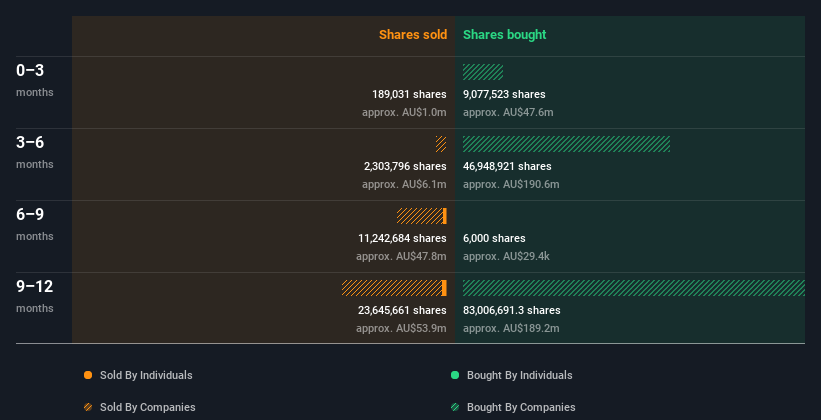The width and height of the screenshot is (821, 420).
Task: Toggle the Sold By Companies legend label
Action: pyautogui.click(x=148, y=407)
